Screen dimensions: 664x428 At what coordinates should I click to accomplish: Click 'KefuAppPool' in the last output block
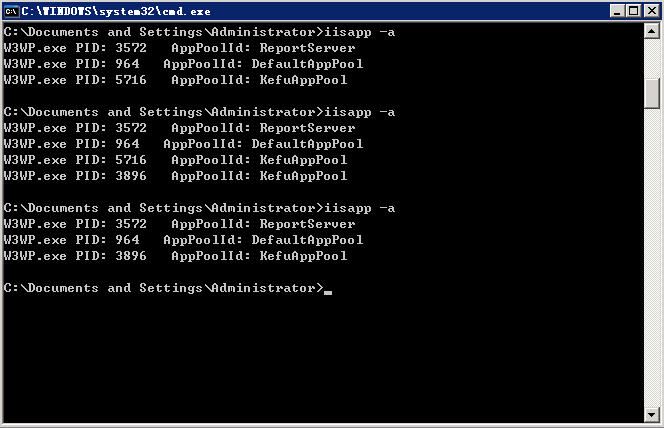pos(303,256)
